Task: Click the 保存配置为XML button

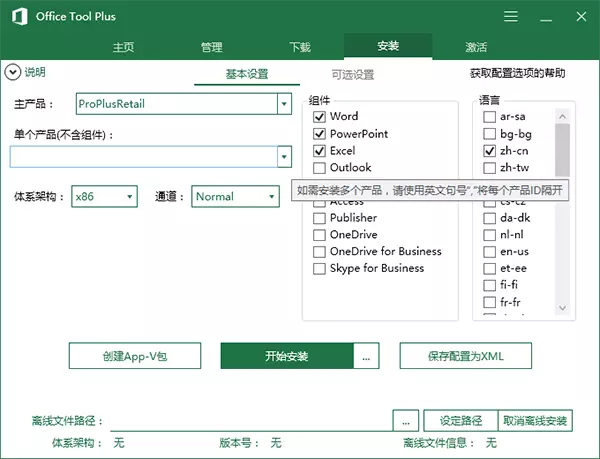Action: point(465,355)
